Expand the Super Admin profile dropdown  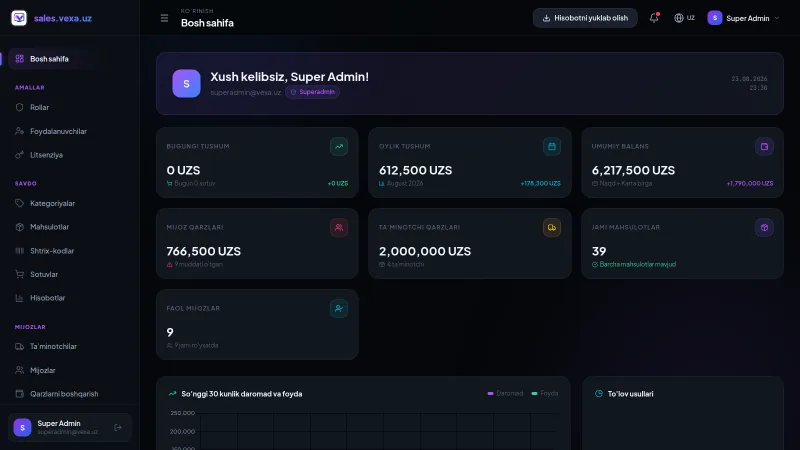pyautogui.click(x=743, y=18)
